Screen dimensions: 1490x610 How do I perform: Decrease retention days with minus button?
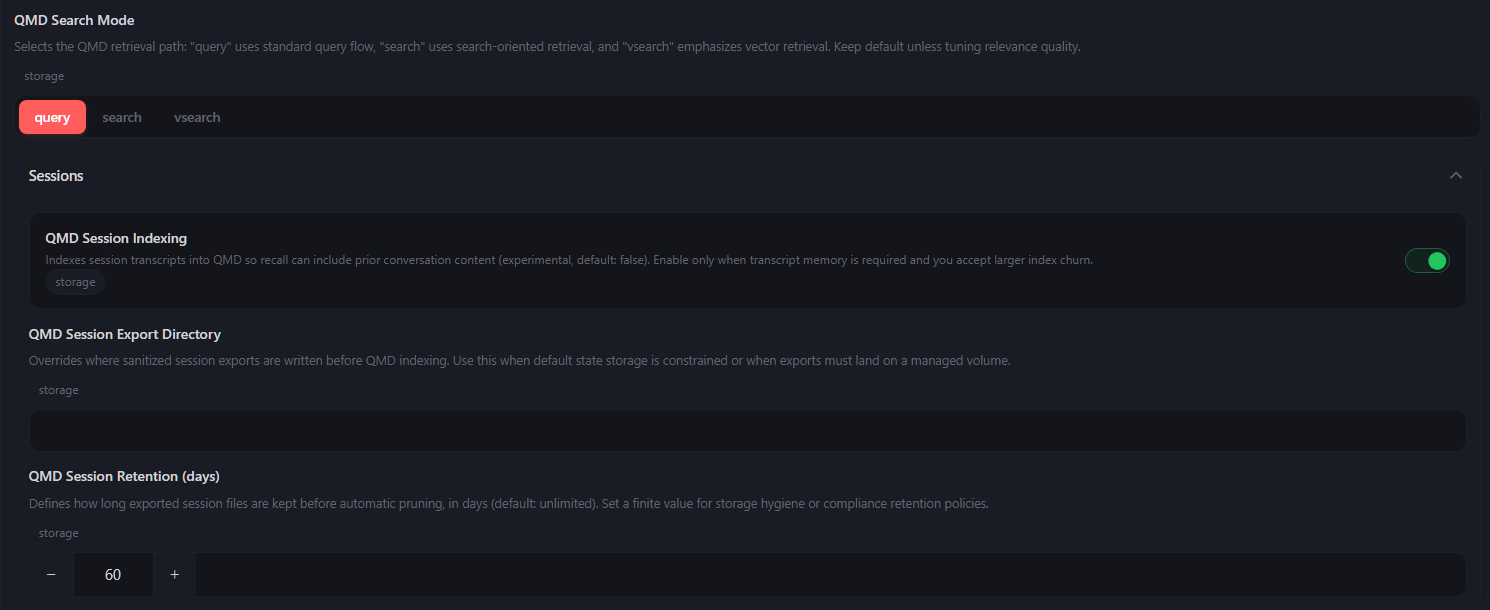(x=51, y=575)
